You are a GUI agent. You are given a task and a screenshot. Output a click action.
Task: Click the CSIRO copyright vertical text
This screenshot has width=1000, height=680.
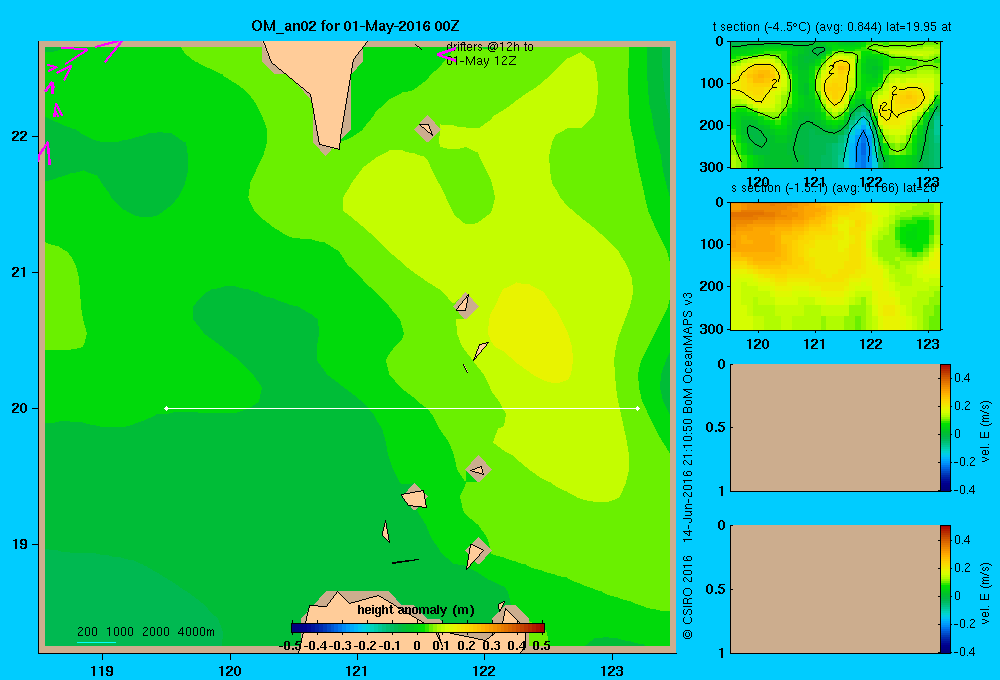688,466
